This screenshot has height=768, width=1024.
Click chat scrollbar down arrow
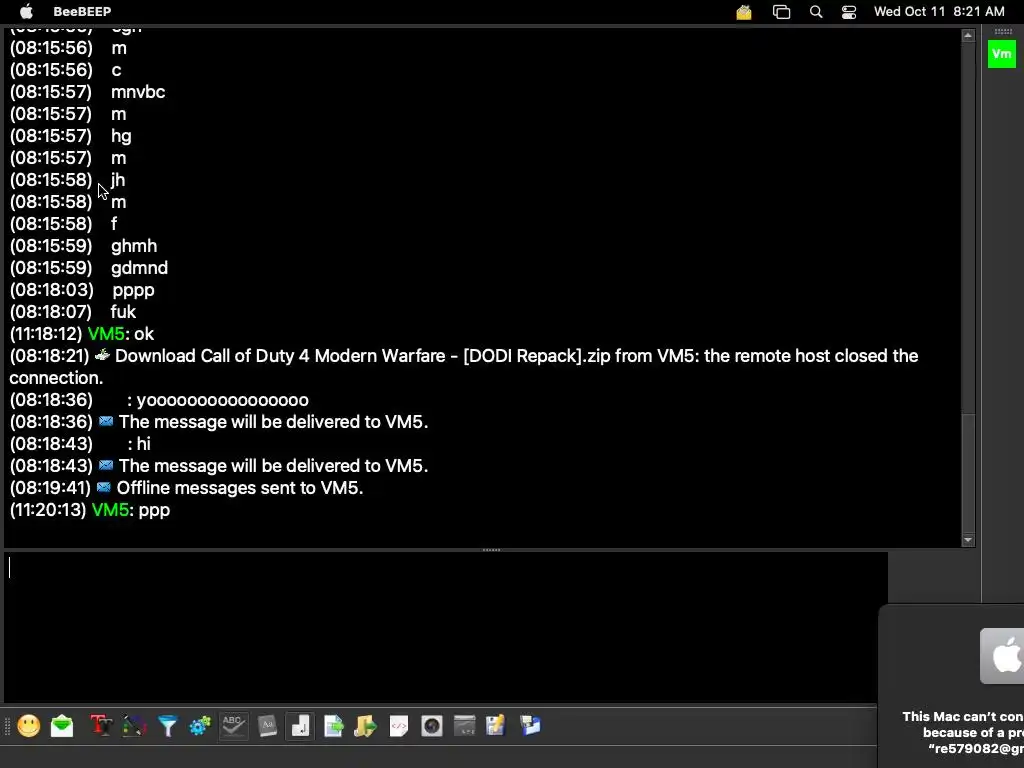click(x=968, y=540)
